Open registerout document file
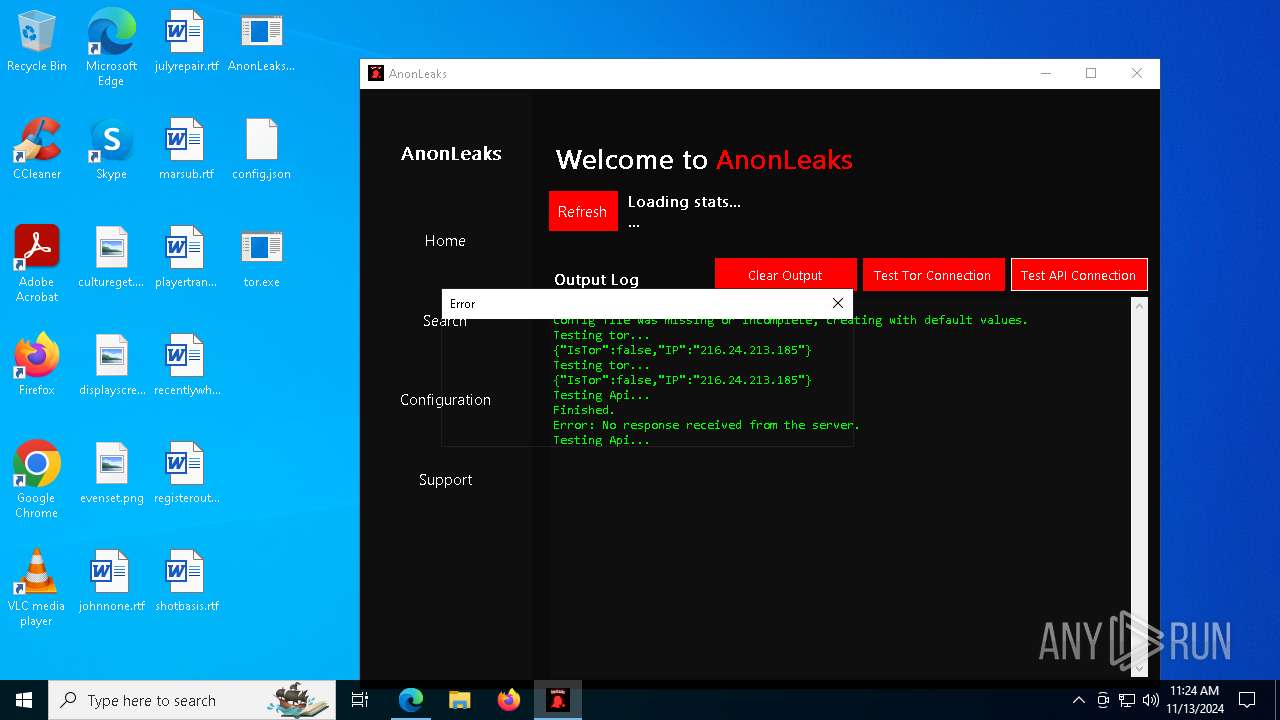The image size is (1280, 720). [x=186, y=473]
